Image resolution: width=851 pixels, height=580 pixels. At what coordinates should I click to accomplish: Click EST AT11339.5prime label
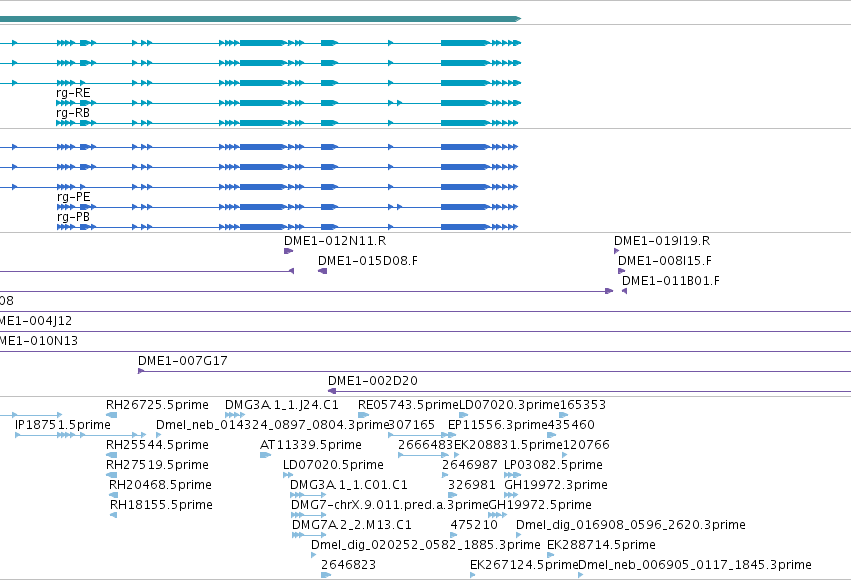pyautogui.click(x=311, y=445)
